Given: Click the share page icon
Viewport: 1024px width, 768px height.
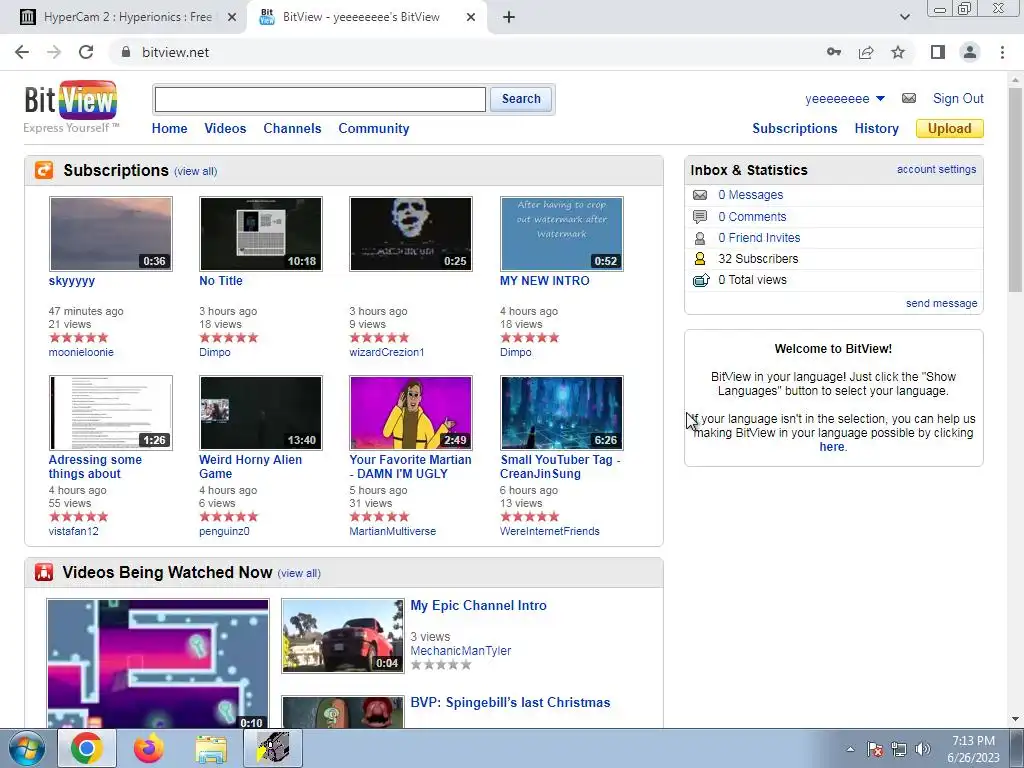Looking at the screenshot, I should [x=866, y=52].
